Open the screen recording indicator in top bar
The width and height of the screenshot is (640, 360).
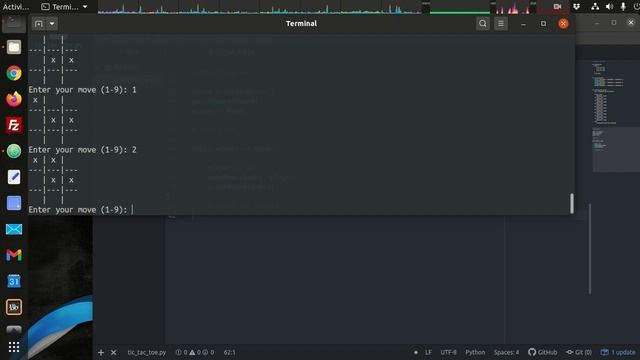coord(557,7)
